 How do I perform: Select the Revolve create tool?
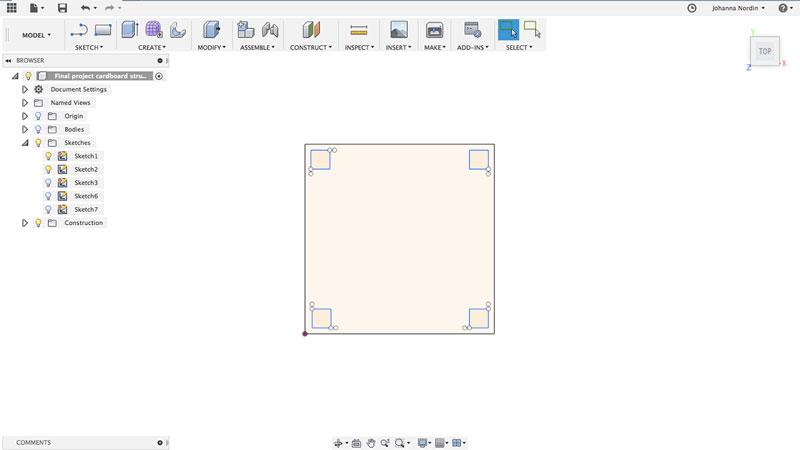click(x=178, y=30)
